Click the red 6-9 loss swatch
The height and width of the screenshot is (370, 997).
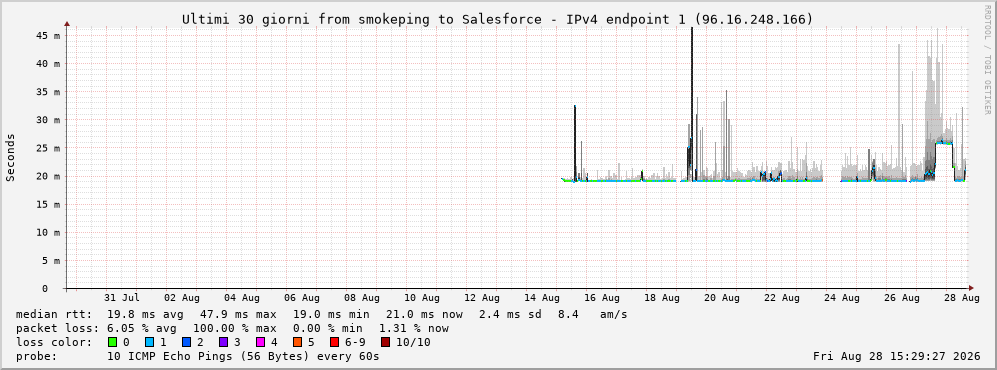click(x=334, y=343)
